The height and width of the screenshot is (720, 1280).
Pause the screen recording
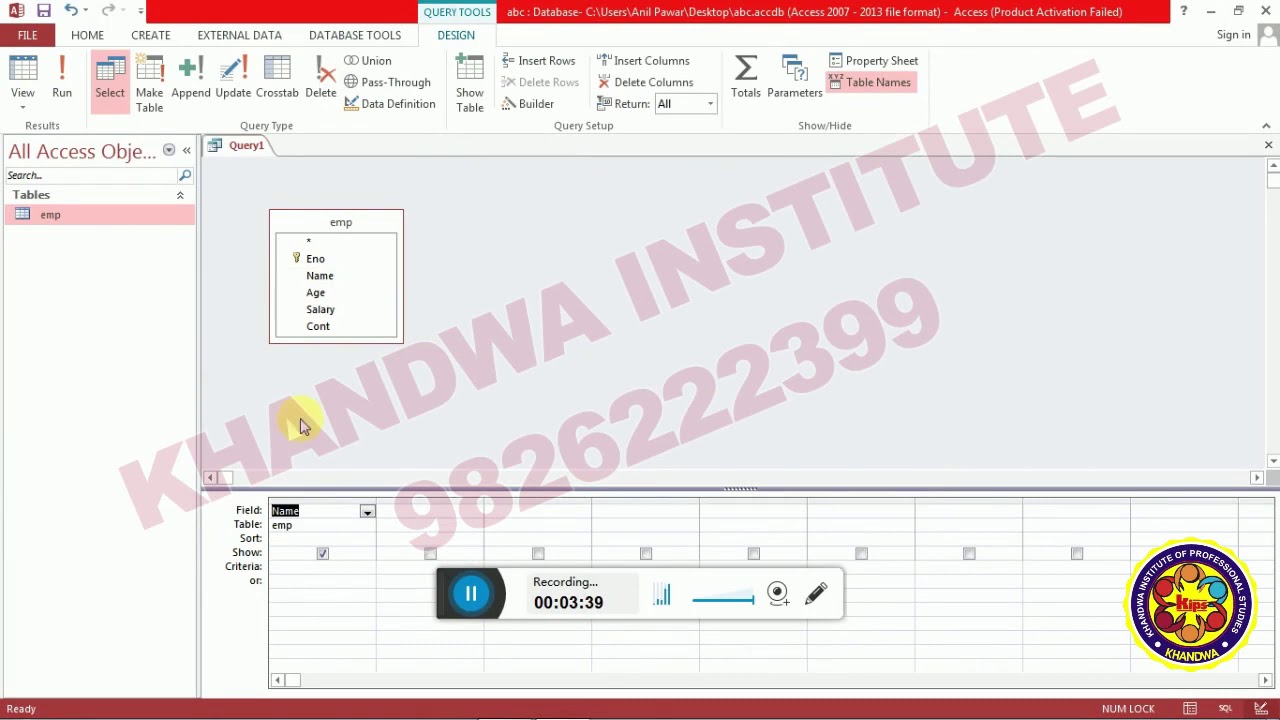coord(471,594)
